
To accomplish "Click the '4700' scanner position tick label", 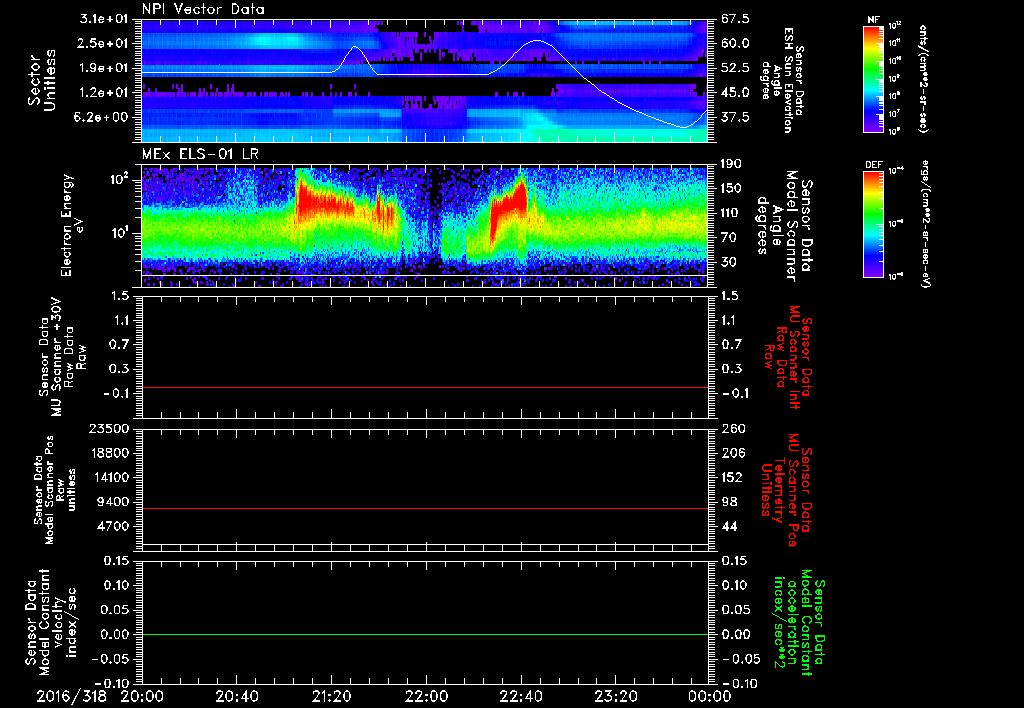I will click(x=114, y=526).
